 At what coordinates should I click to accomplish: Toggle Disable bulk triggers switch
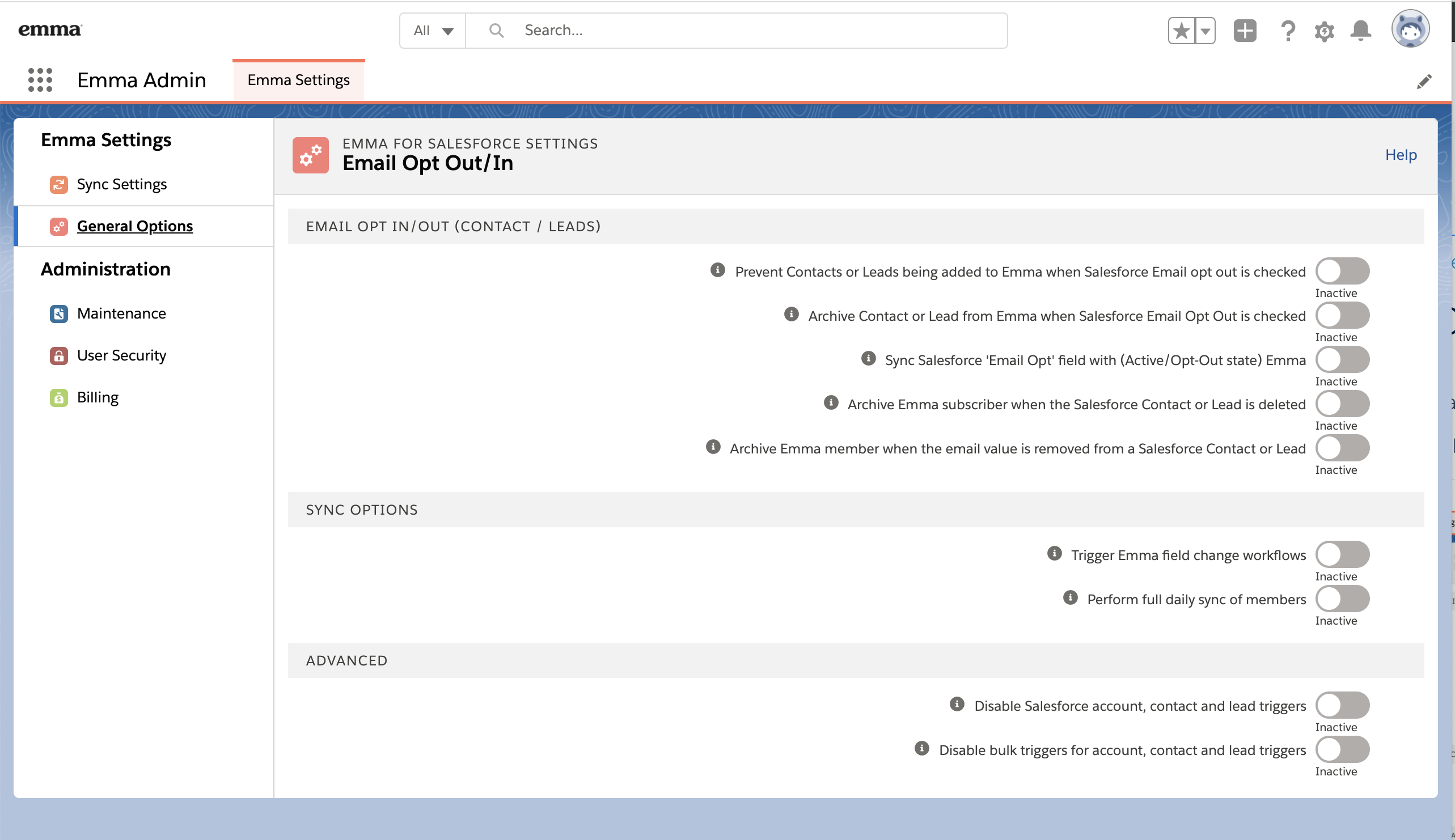(1342, 750)
